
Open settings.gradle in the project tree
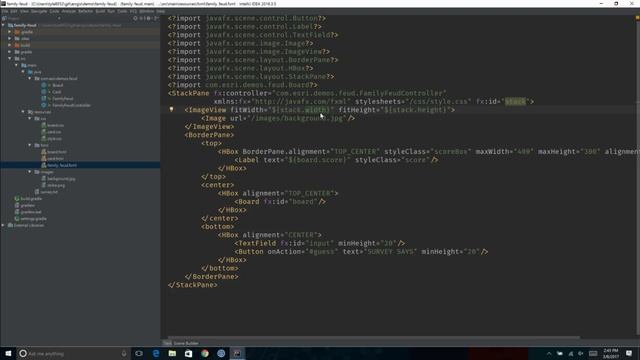[33, 219]
